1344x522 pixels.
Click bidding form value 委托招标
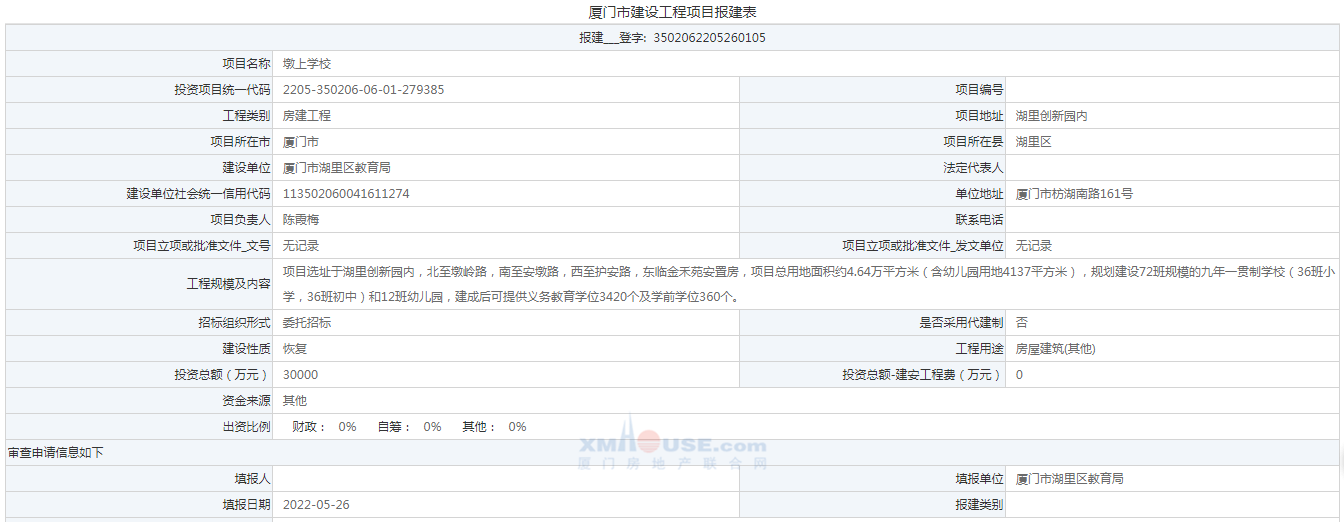click(x=307, y=323)
